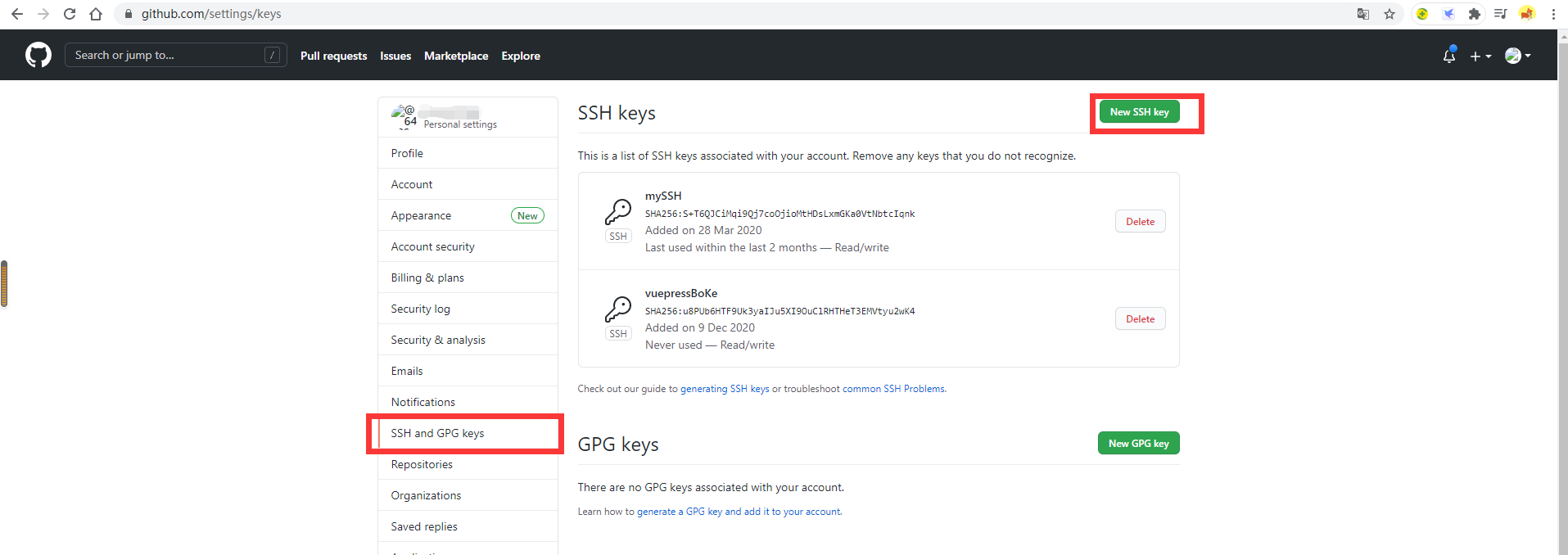Go back using browser back arrow
Screen dimensions: 1568x555
click(17, 14)
